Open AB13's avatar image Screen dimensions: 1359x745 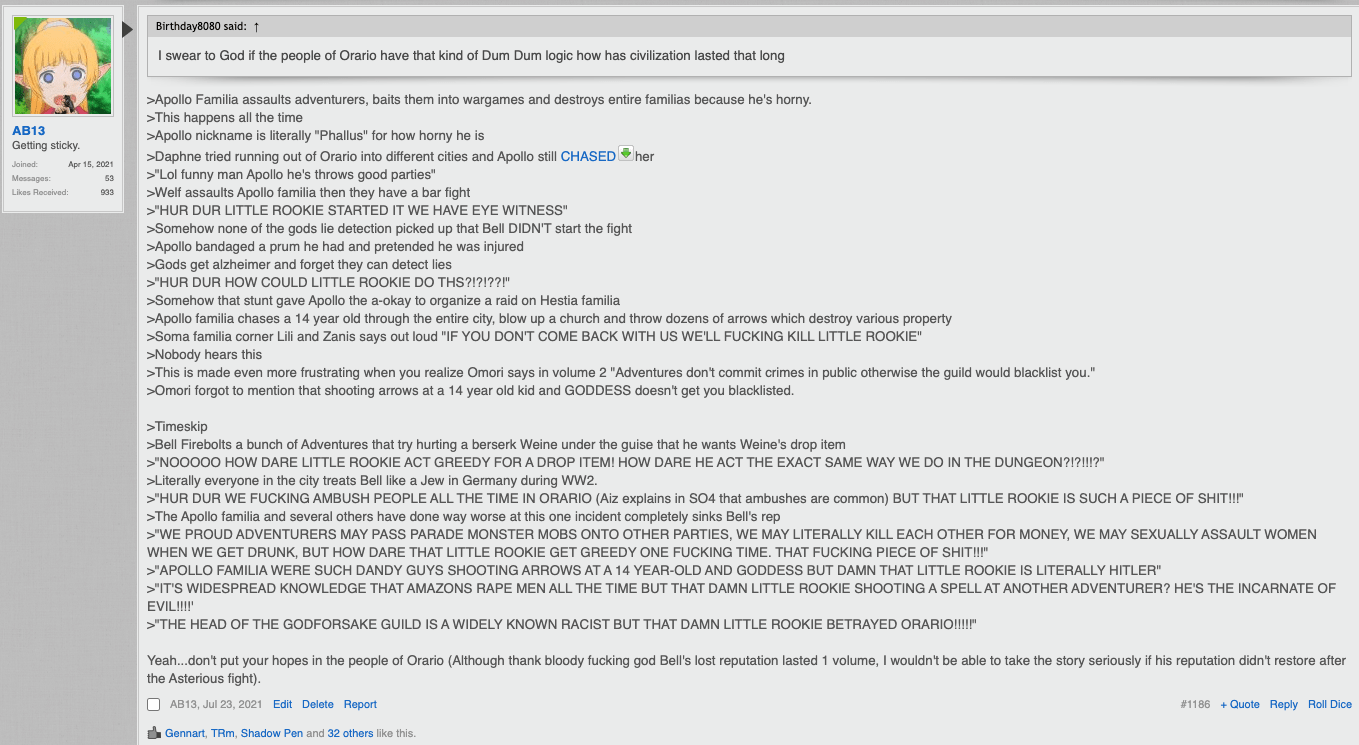63,67
